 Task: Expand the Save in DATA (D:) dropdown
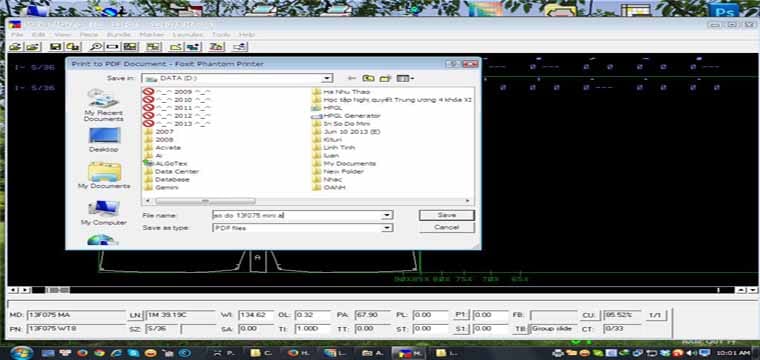pos(327,78)
